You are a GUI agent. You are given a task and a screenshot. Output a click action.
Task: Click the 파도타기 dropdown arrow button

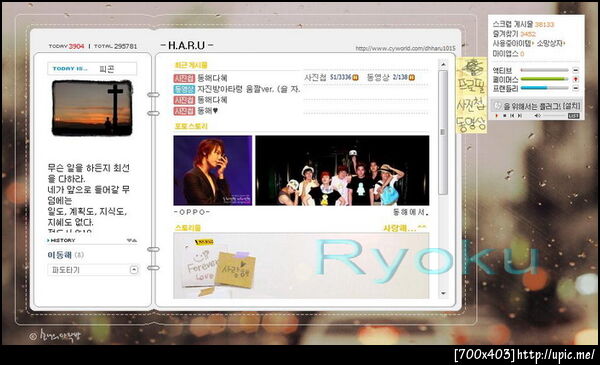(x=134, y=270)
